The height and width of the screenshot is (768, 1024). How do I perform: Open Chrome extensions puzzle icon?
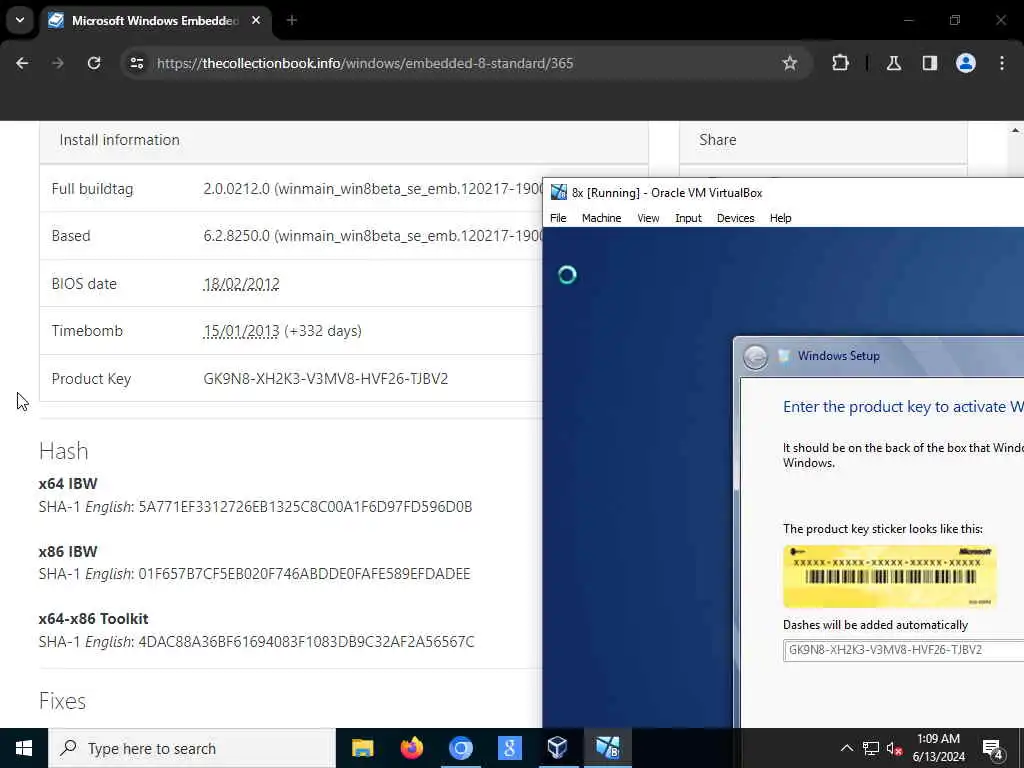pos(840,63)
